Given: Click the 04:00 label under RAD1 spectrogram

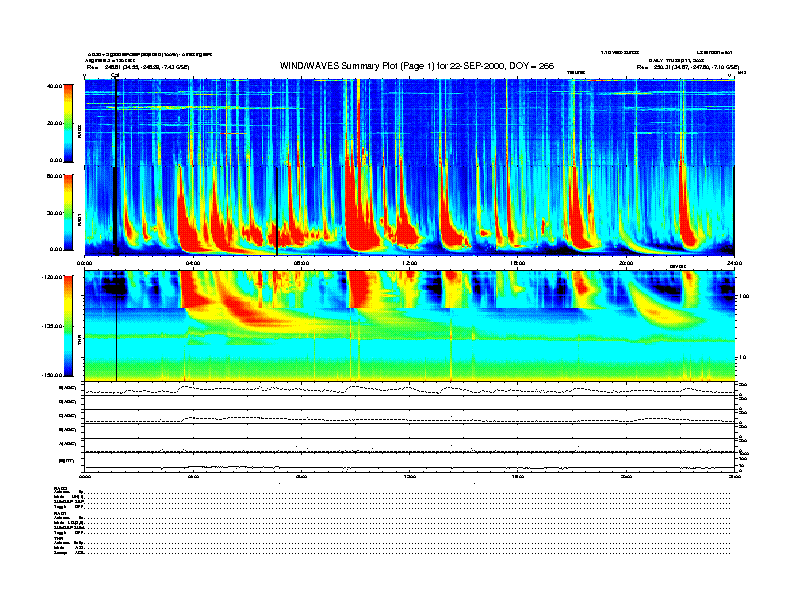Looking at the screenshot, I should click(193, 263).
